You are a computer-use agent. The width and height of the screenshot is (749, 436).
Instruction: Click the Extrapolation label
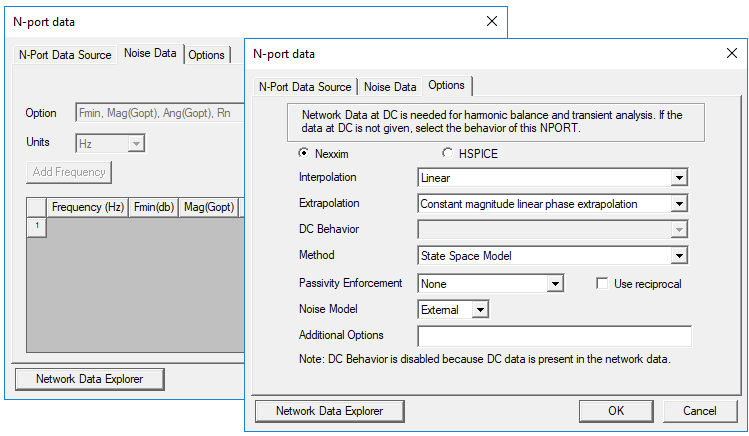point(329,203)
